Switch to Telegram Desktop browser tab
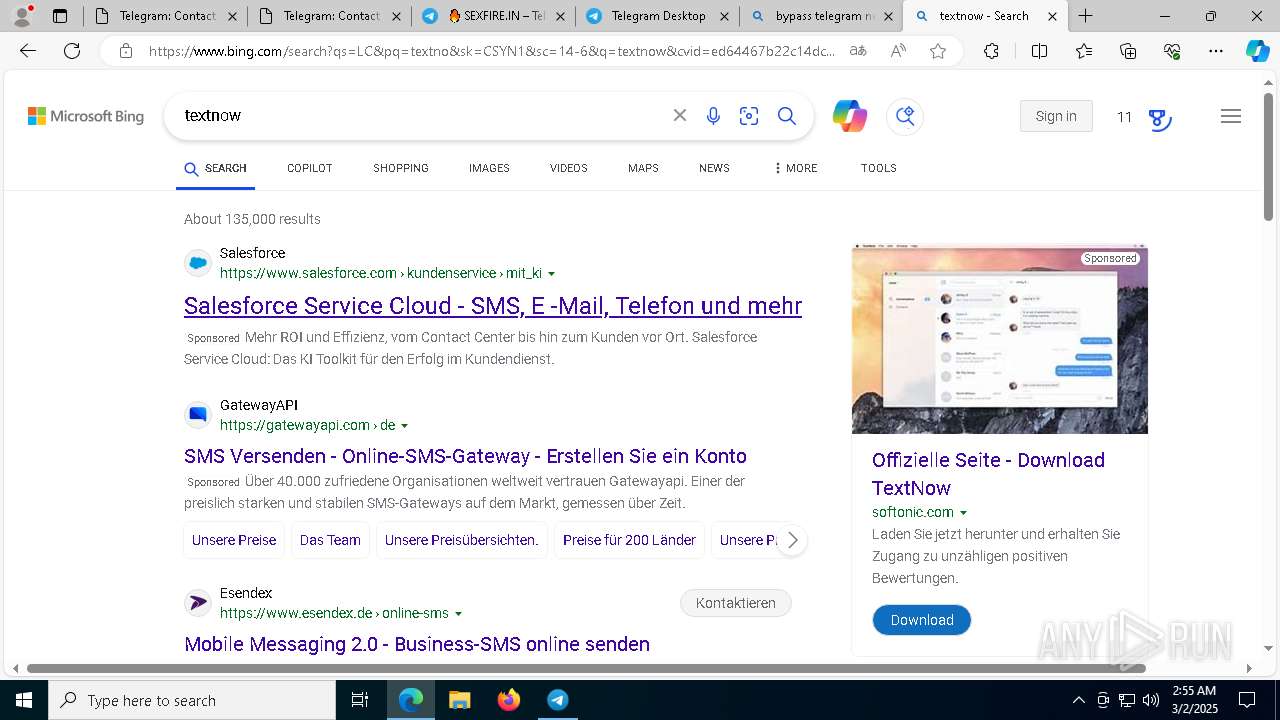1280x720 pixels. click(658, 16)
